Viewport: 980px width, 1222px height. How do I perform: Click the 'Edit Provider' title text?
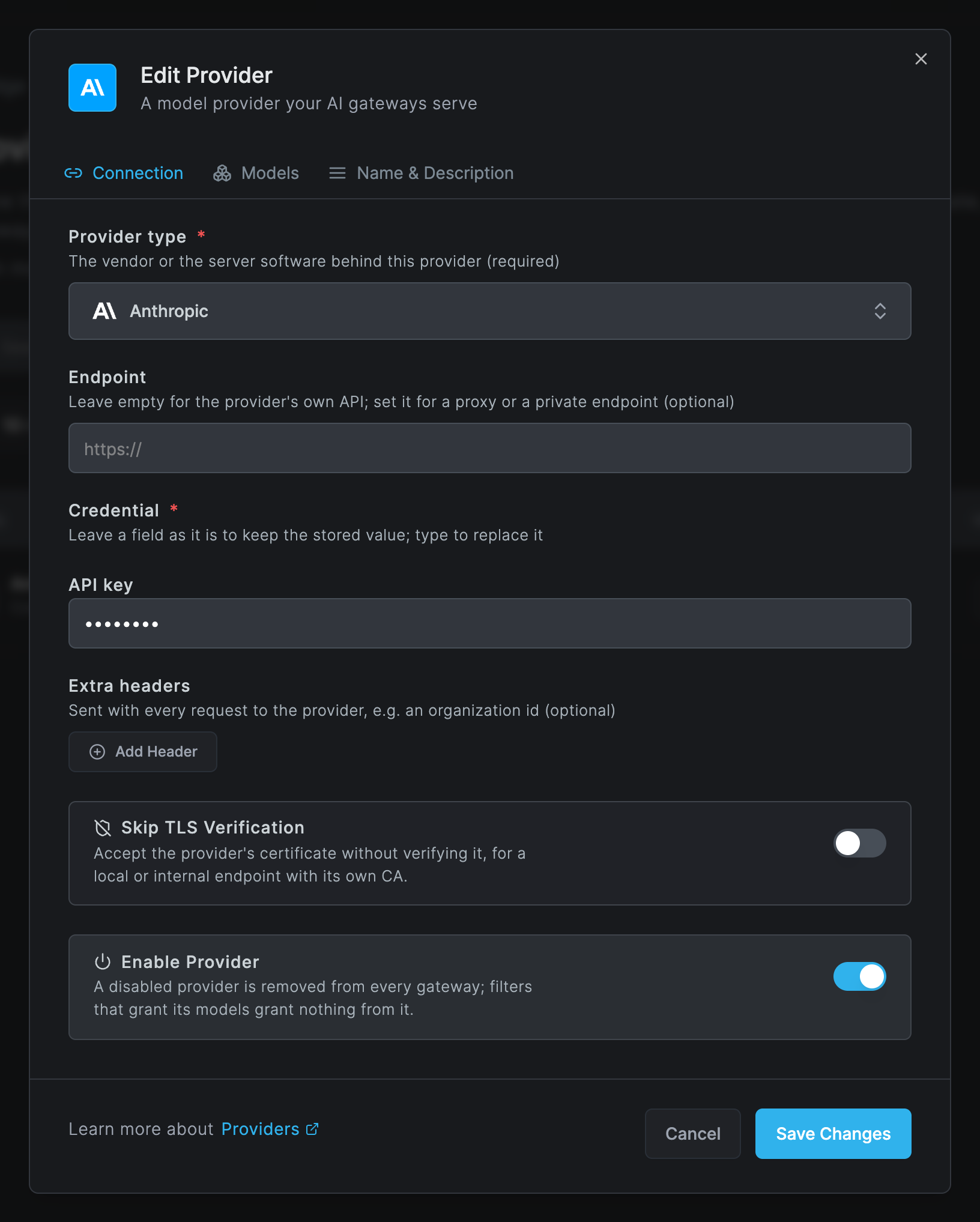coord(207,75)
